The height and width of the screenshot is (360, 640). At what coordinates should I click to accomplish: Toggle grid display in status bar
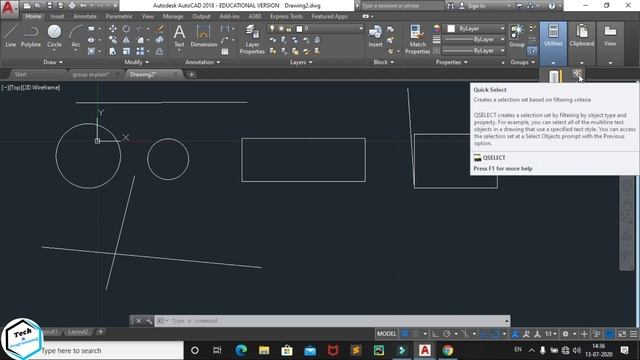coord(404,334)
